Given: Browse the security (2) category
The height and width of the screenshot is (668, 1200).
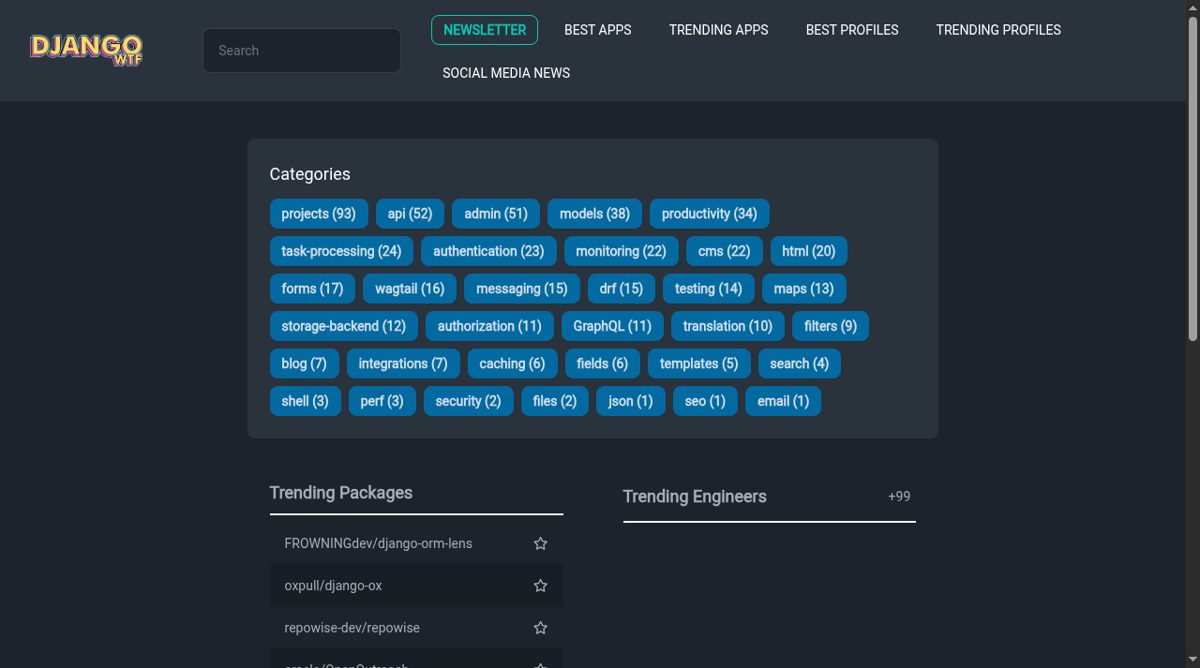Looking at the screenshot, I should click(x=468, y=401).
